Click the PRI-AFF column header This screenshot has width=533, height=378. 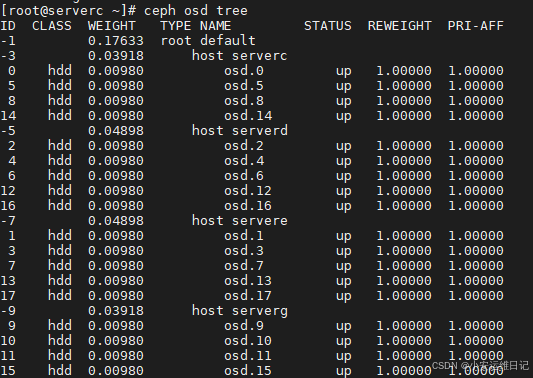click(475, 26)
